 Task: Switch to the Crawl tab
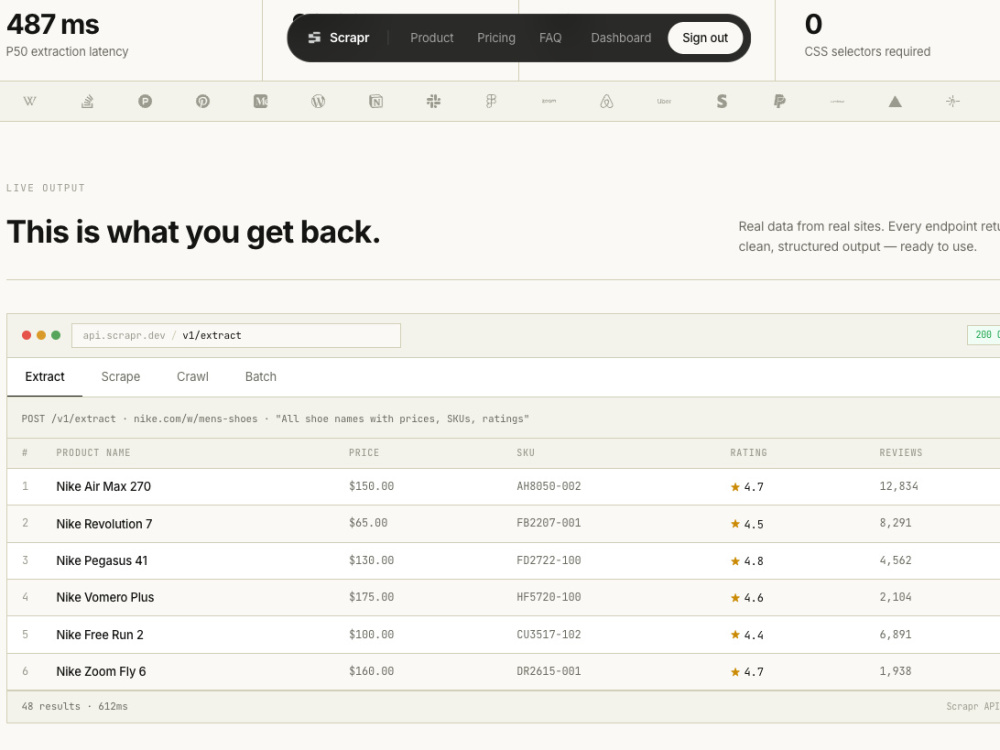193,377
